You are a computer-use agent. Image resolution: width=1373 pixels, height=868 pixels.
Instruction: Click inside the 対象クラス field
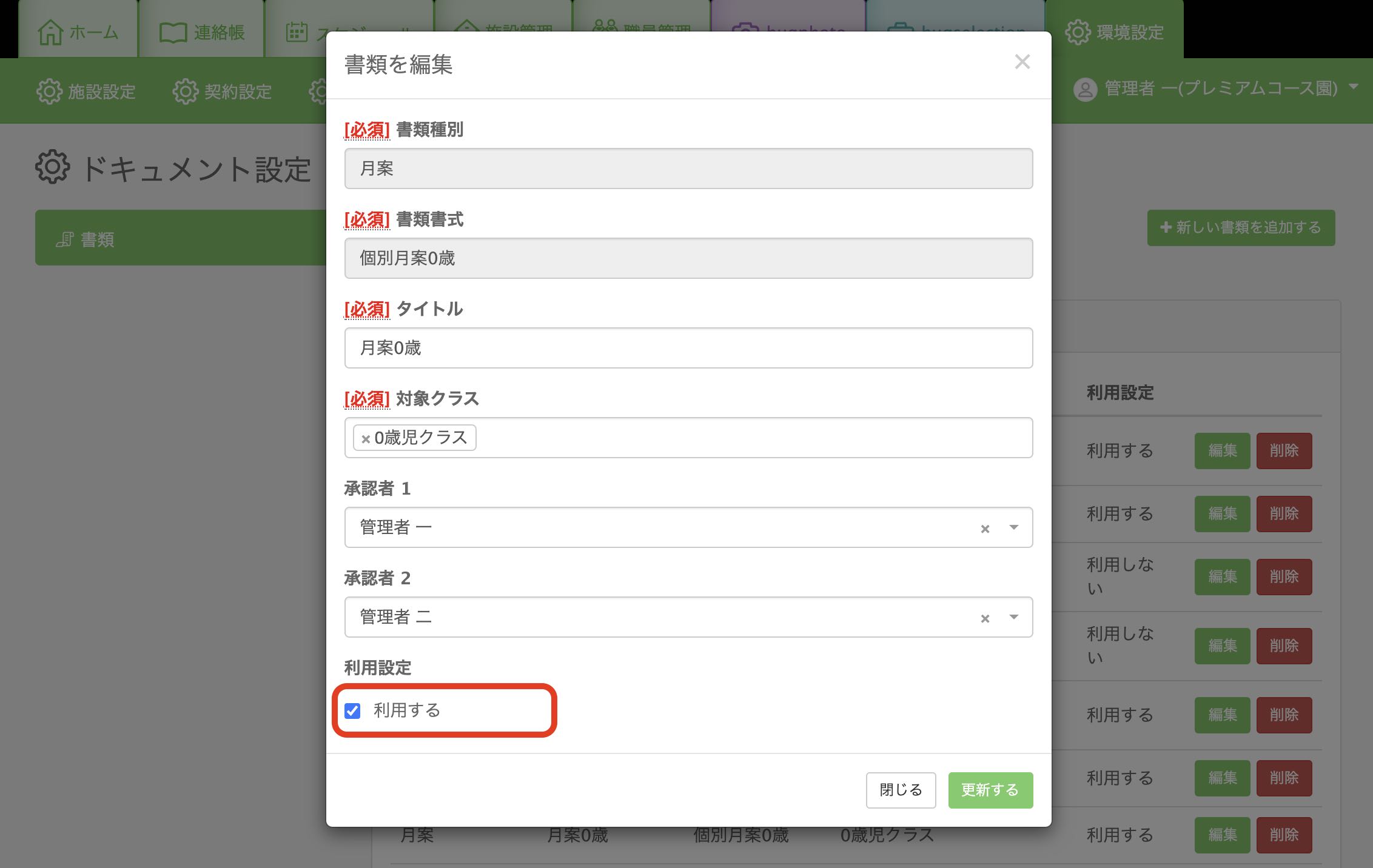pyautogui.click(x=688, y=438)
